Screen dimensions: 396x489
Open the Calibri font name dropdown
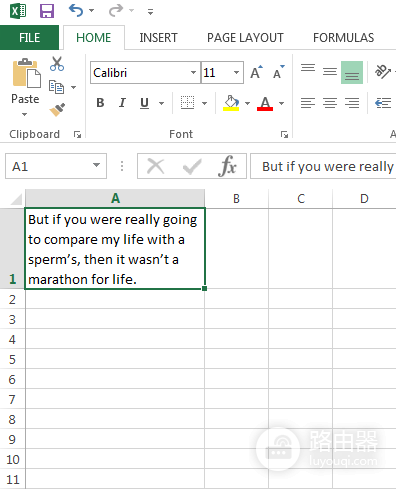click(193, 72)
